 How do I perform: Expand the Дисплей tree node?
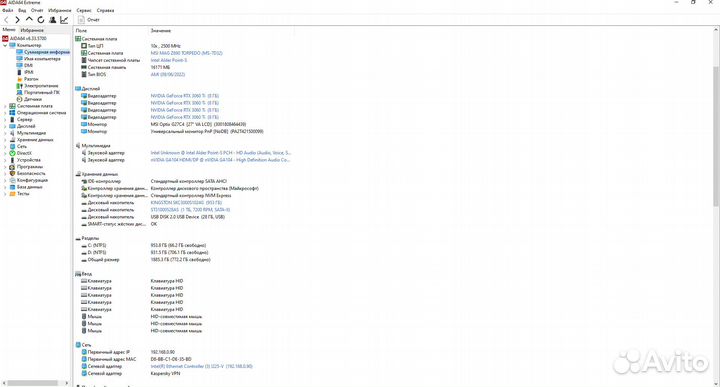click(x=5, y=126)
